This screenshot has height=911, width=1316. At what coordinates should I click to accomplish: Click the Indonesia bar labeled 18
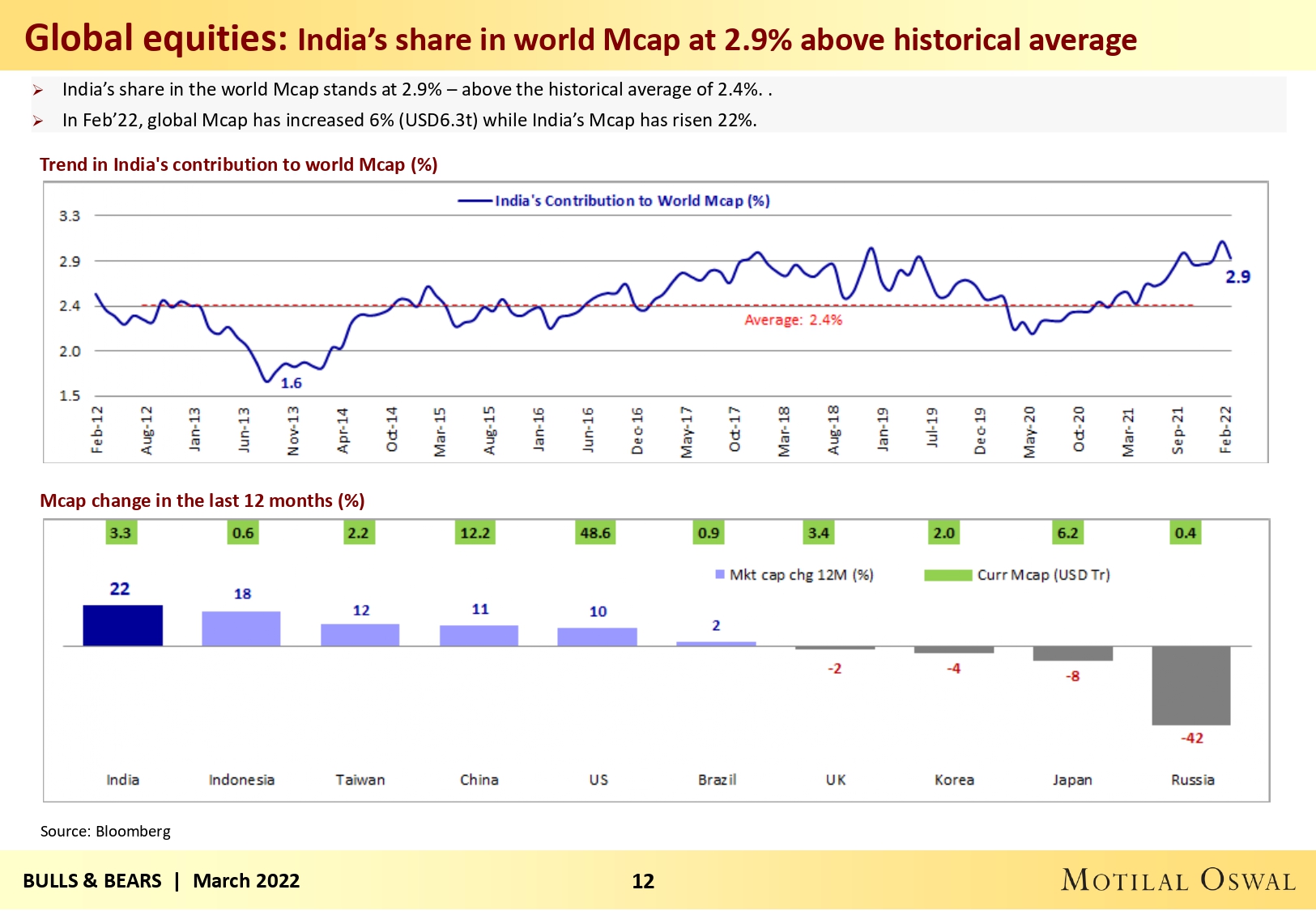(x=241, y=628)
